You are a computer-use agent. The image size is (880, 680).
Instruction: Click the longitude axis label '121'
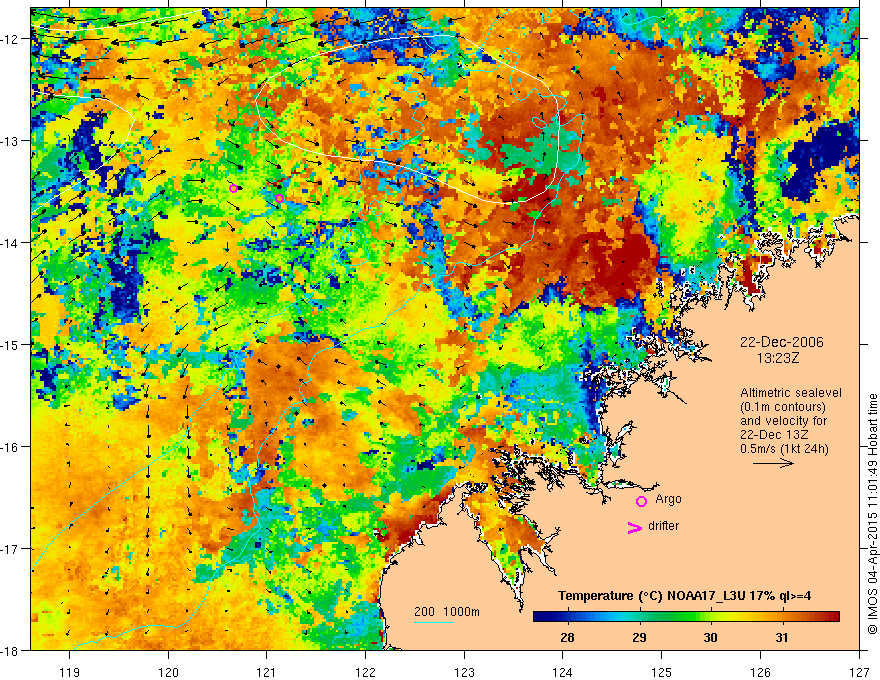pyautogui.click(x=267, y=673)
